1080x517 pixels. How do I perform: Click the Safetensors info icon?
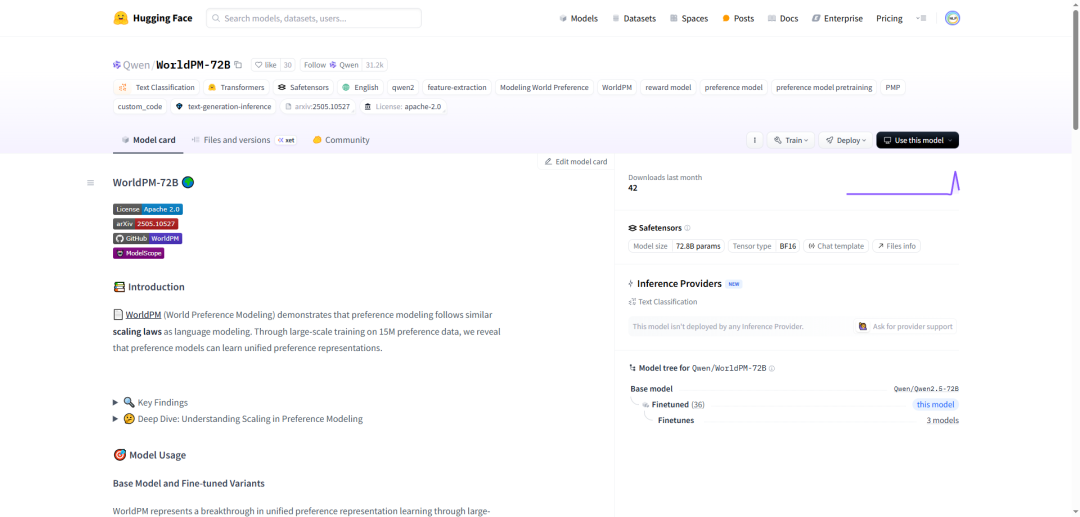[687, 228]
